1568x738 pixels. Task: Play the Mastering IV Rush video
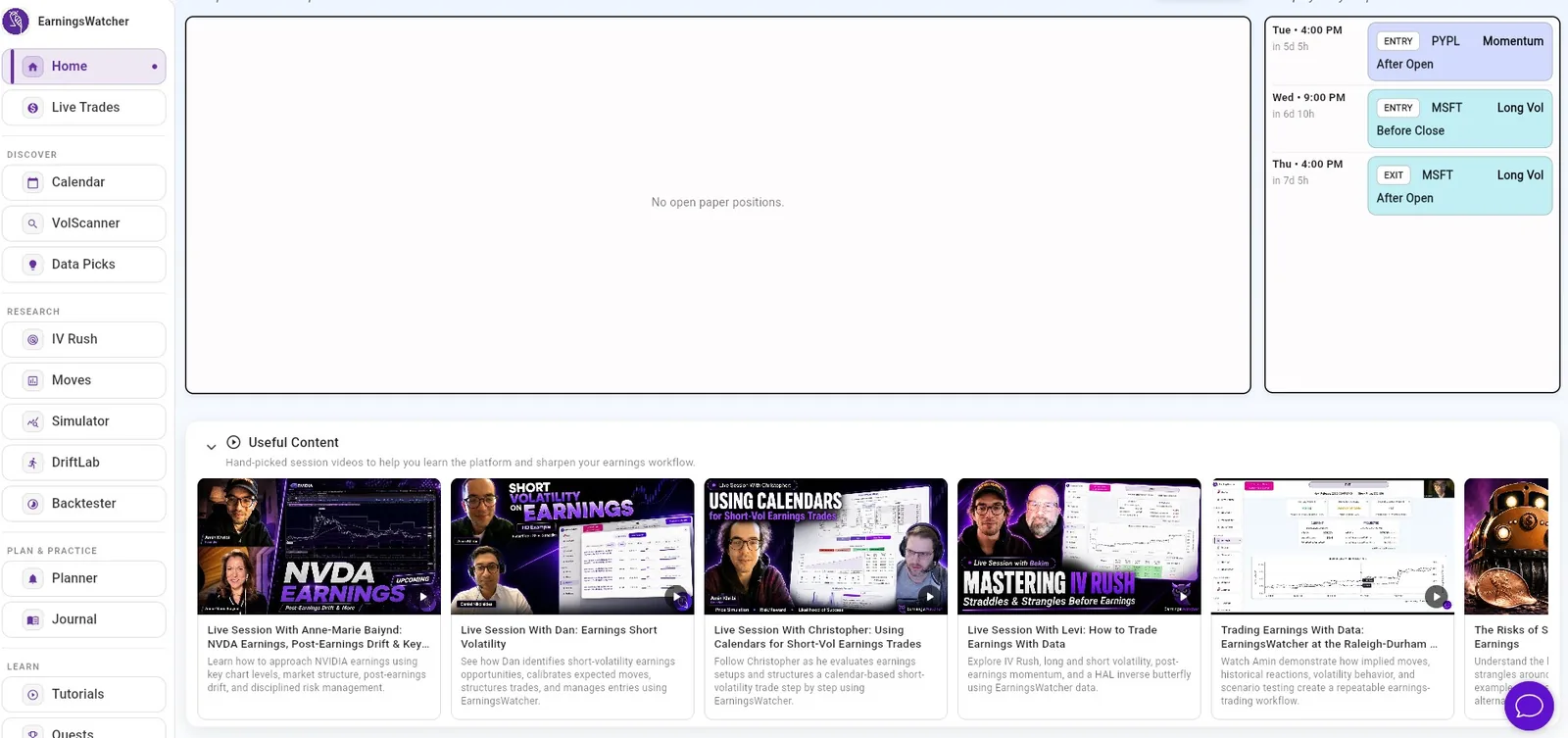pyautogui.click(x=1183, y=596)
